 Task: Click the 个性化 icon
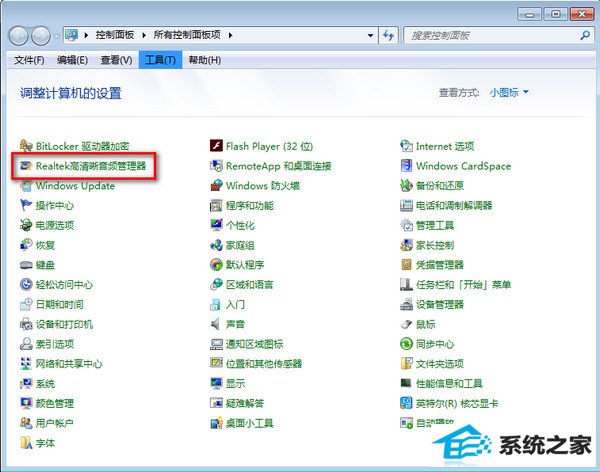pyautogui.click(x=216, y=225)
